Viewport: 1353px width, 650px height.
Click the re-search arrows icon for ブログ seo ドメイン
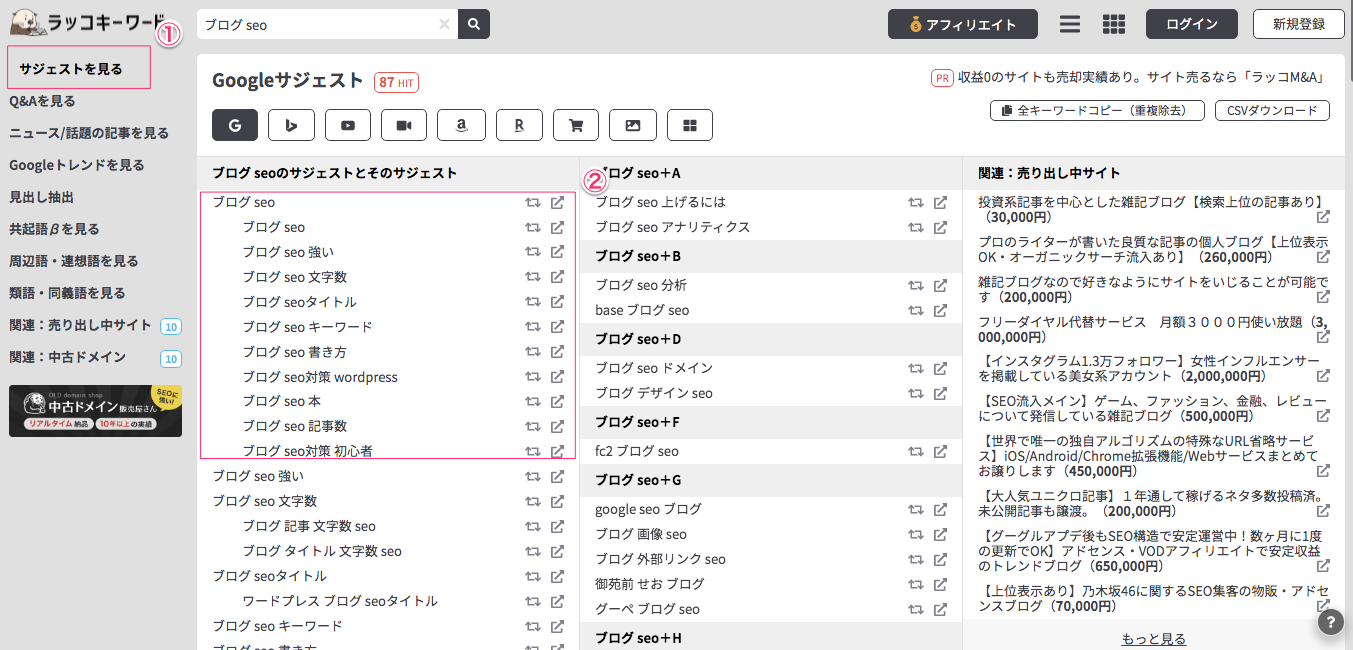(x=916, y=368)
